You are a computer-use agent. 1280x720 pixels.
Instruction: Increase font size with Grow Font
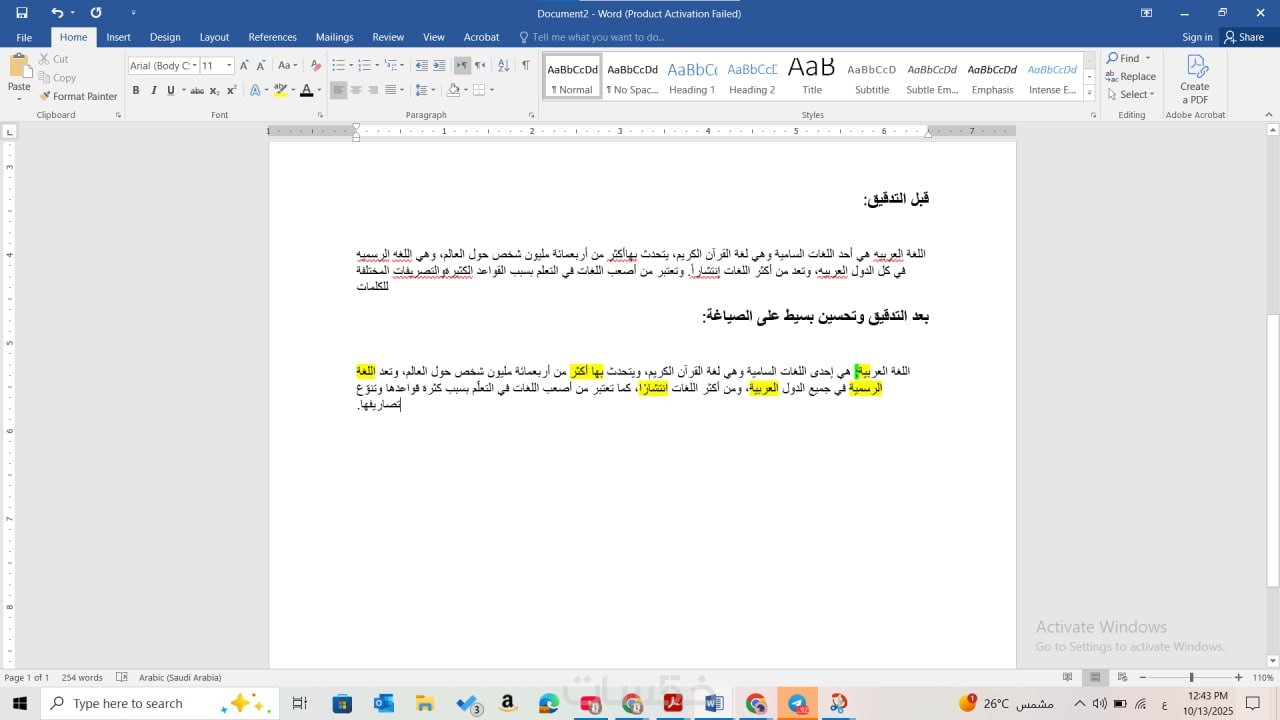(x=244, y=65)
